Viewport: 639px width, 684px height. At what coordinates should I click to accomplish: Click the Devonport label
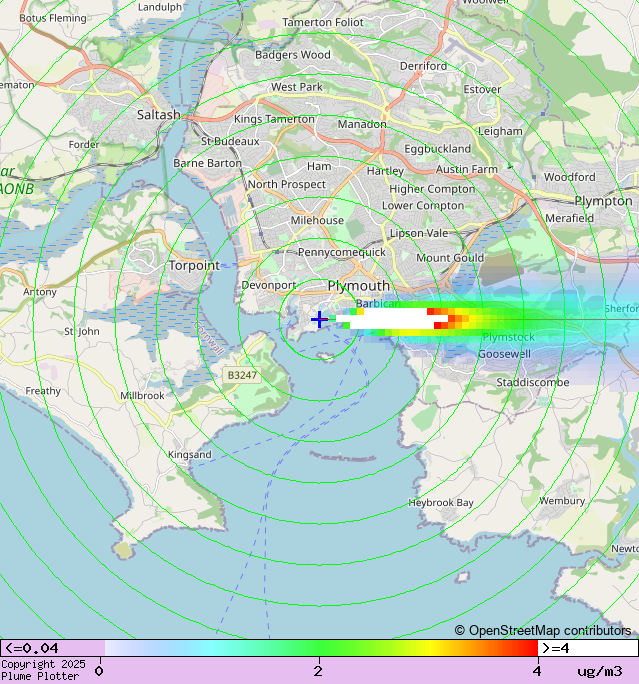tap(269, 285)
